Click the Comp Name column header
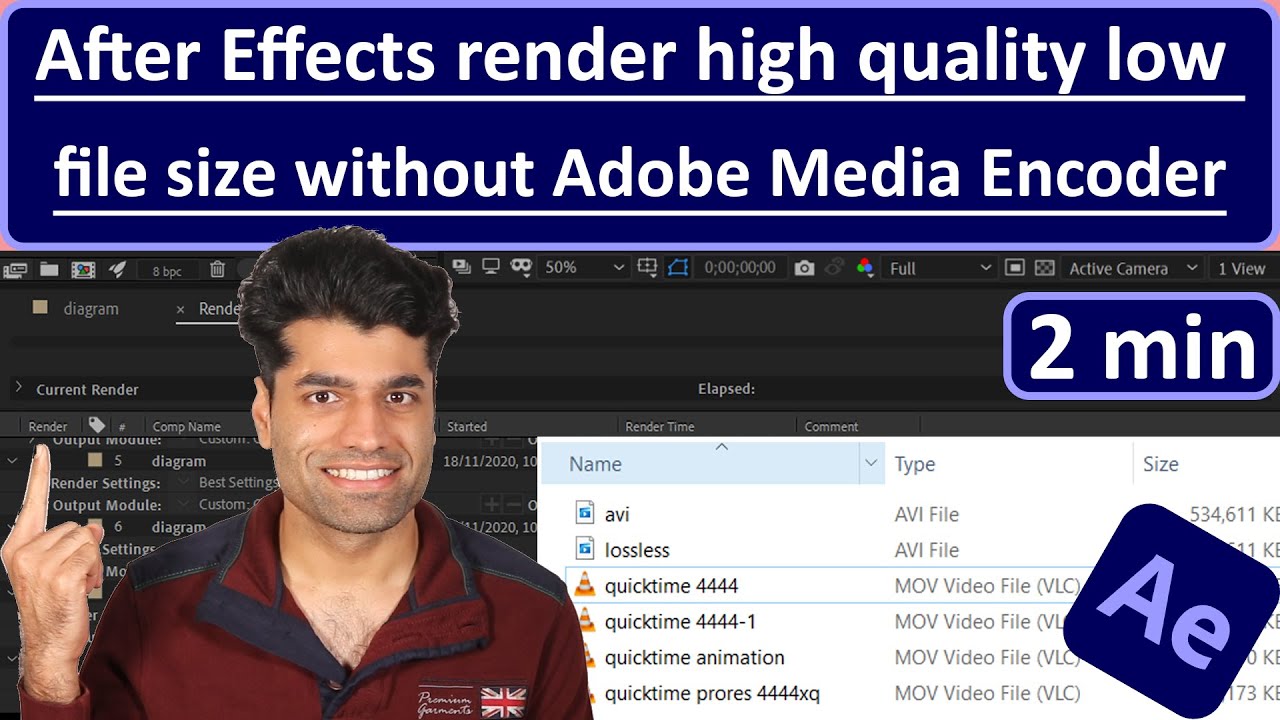This screenshot has width=1280, height=720. pyautogui.click(x=186, y=426)
